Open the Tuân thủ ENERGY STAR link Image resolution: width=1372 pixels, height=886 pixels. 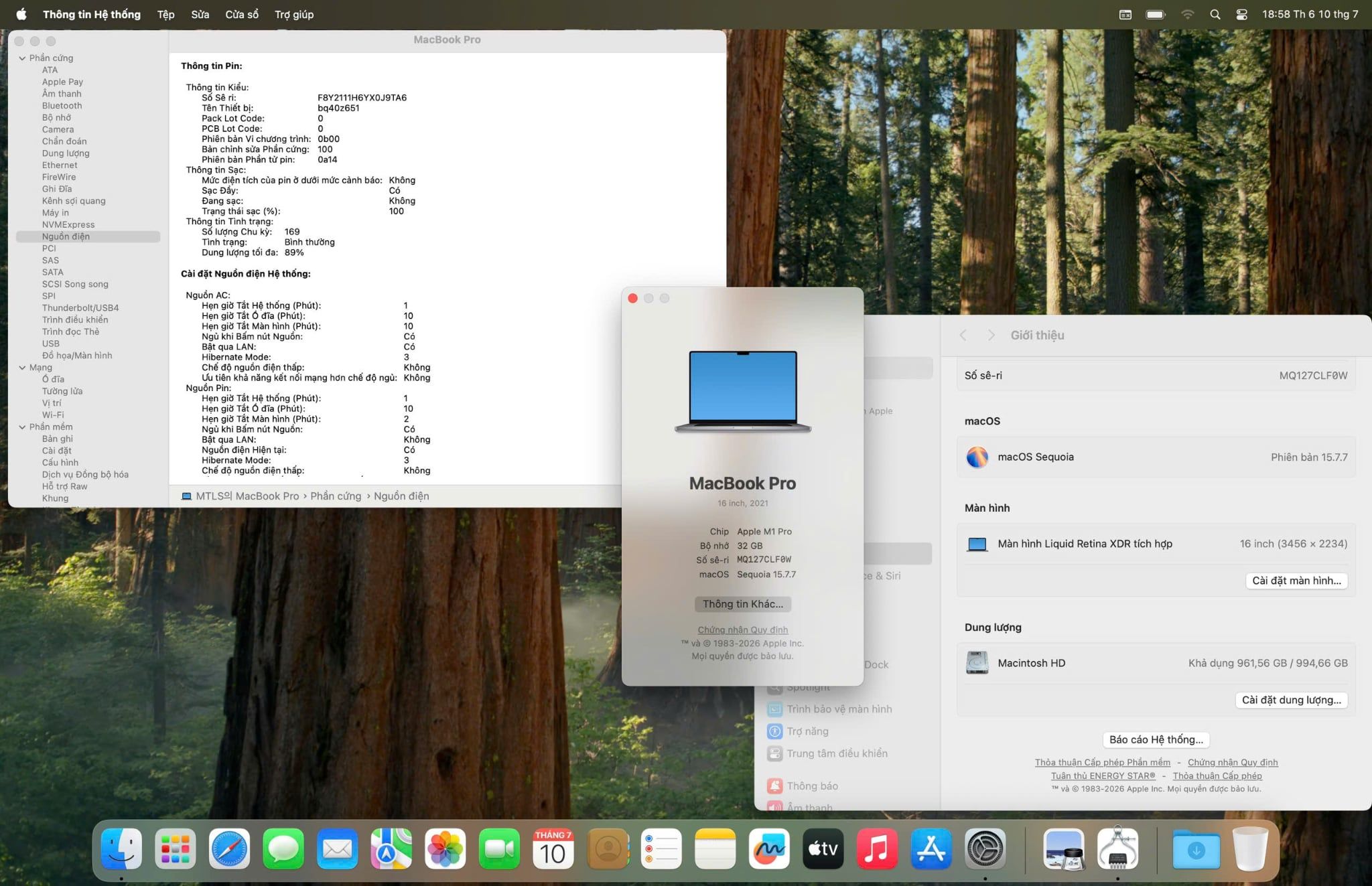[x=1103, y=776]
